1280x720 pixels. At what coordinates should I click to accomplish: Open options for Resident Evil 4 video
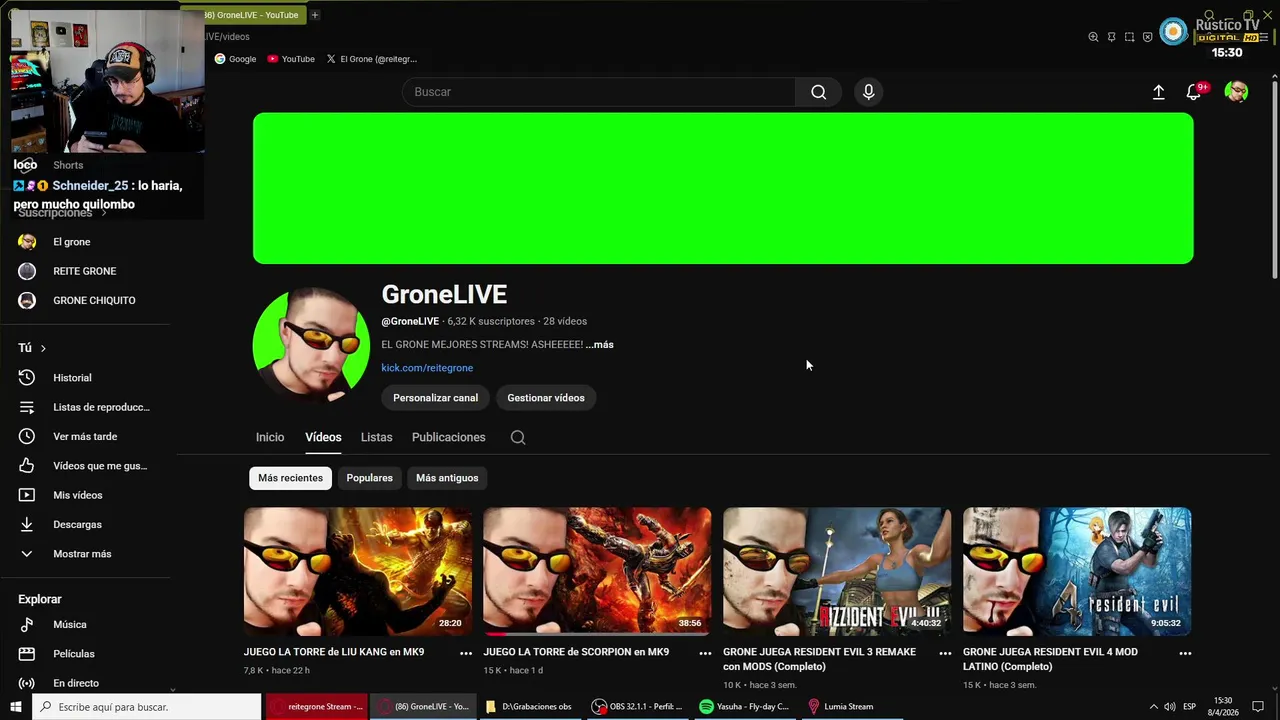pos(1185,653)
